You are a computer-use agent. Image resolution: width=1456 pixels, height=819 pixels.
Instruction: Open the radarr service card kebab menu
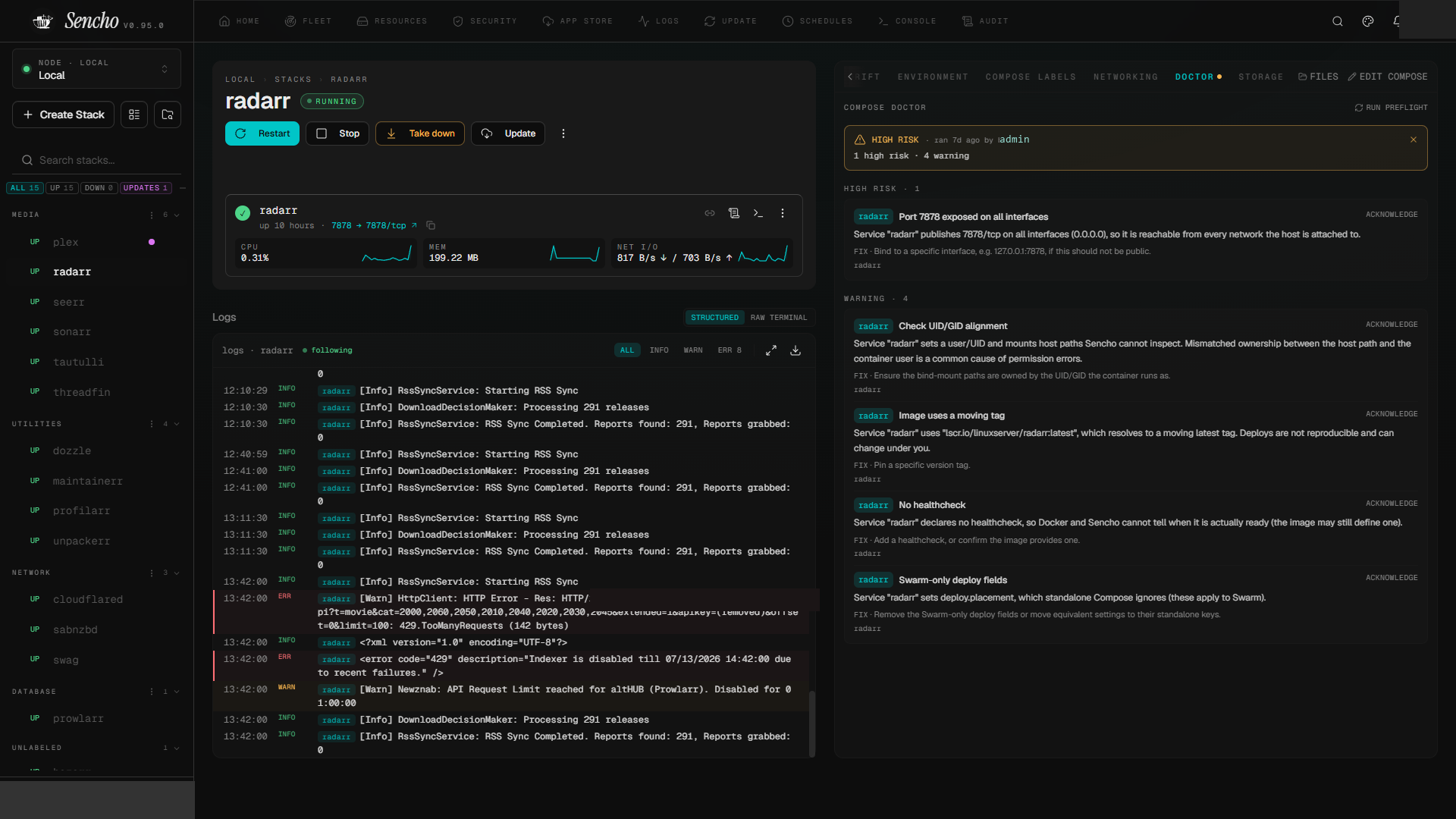click(x=783, y=213)
